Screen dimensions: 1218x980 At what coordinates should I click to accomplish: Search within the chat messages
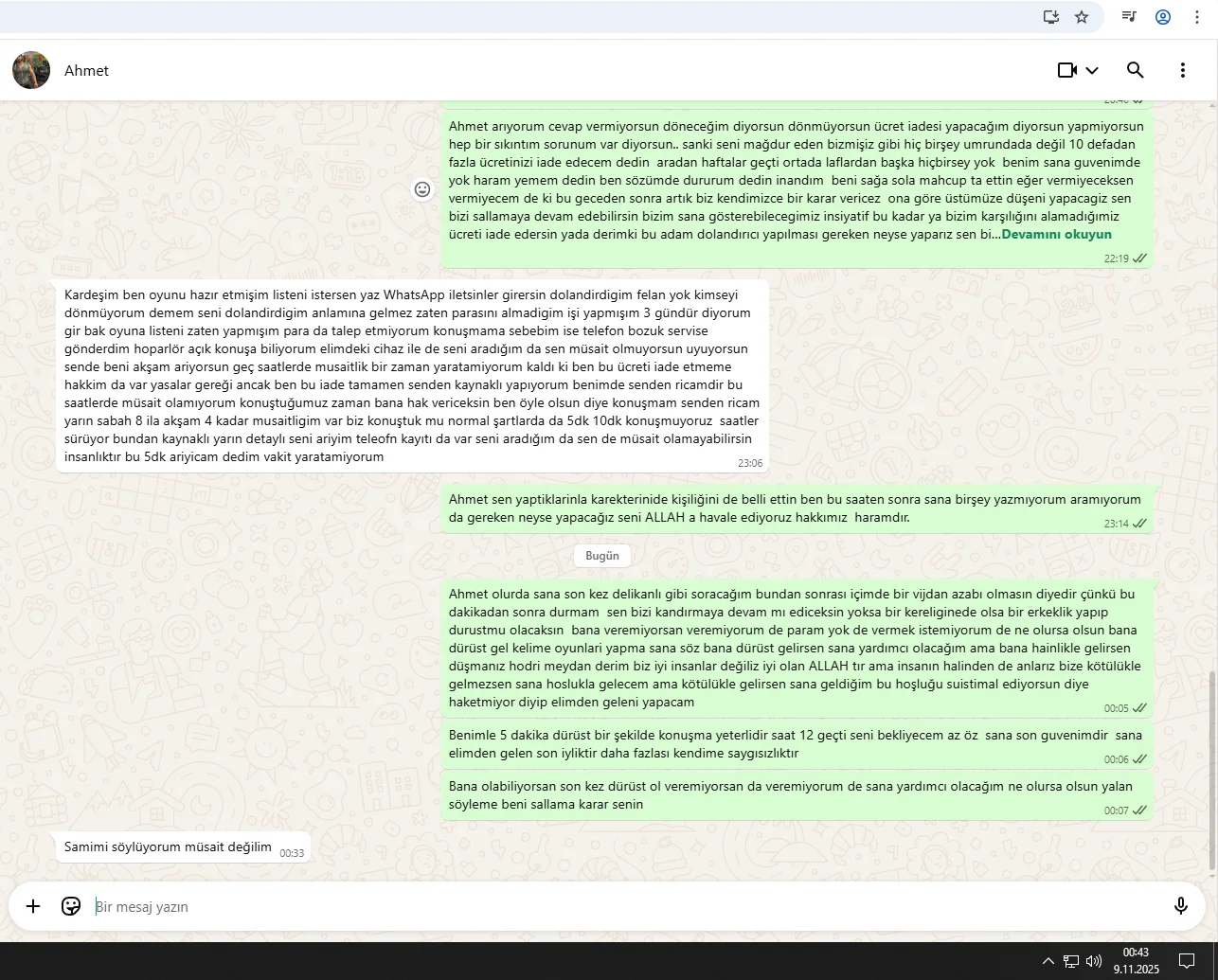point(1135,70)
